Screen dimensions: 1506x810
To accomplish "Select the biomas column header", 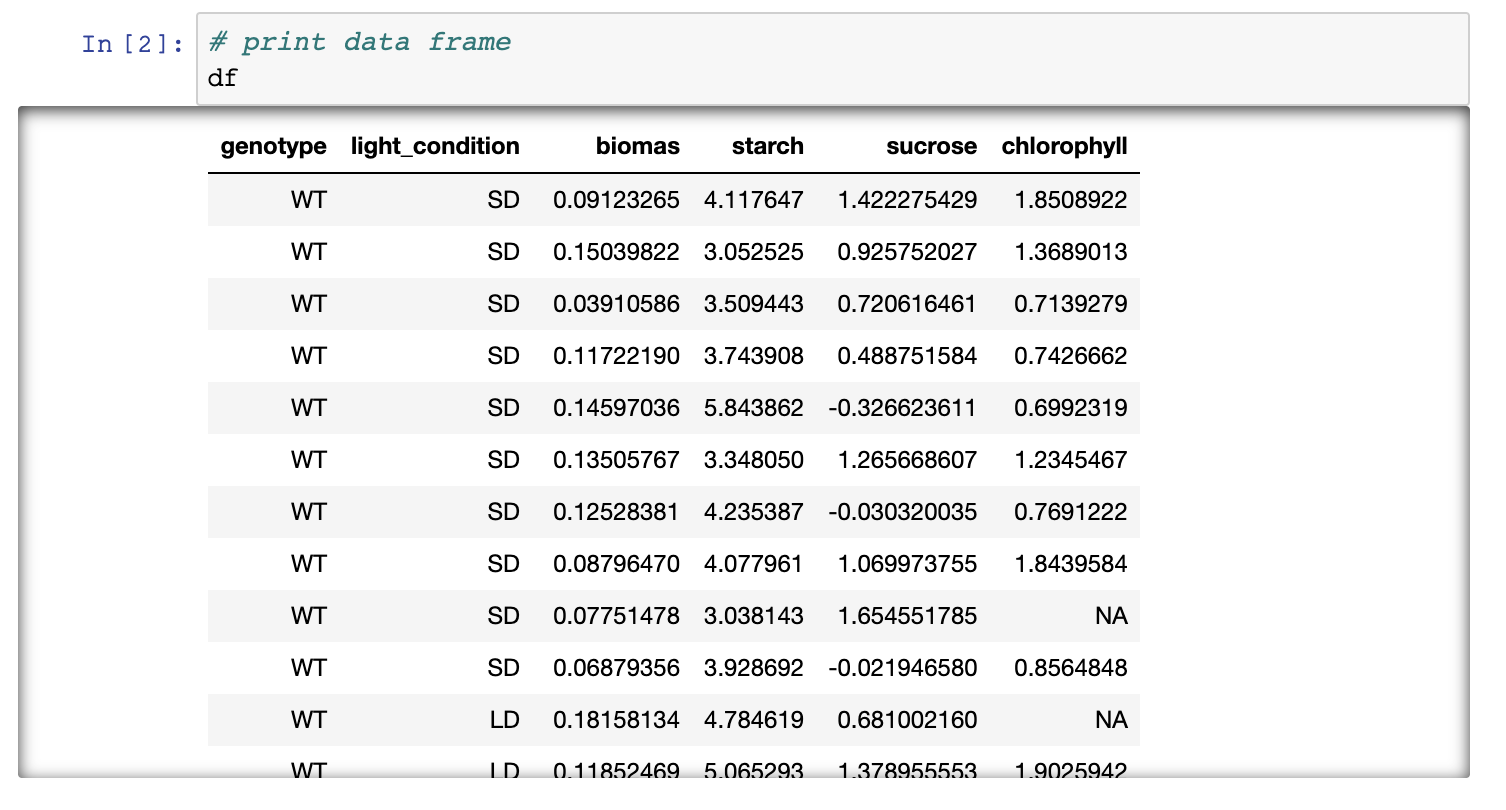I will 638,146.
